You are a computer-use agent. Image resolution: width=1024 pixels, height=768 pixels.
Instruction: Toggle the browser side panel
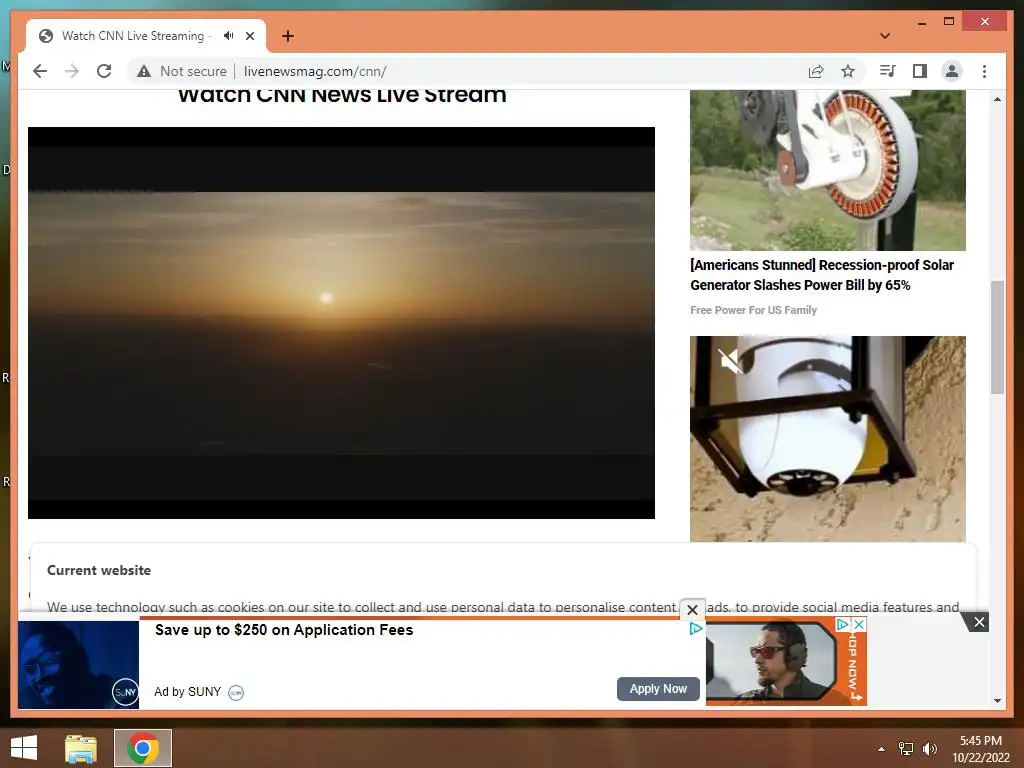920,71
